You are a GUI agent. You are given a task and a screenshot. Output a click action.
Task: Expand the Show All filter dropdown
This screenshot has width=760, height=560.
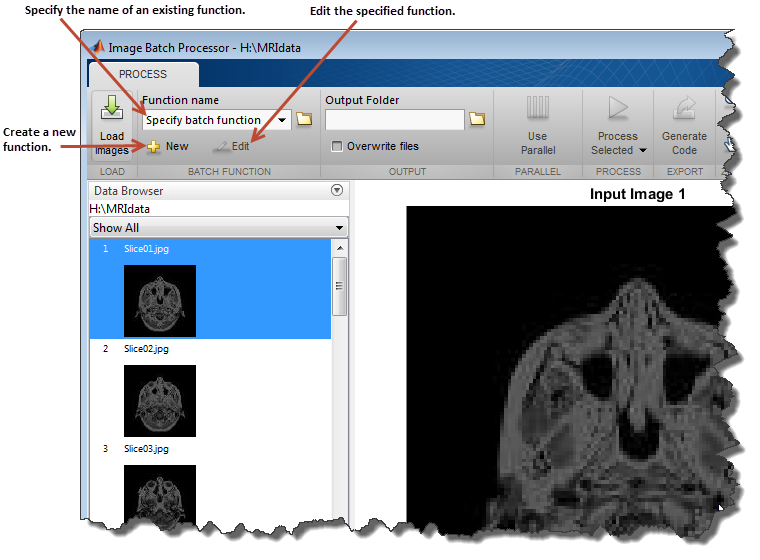click(339, 228)
